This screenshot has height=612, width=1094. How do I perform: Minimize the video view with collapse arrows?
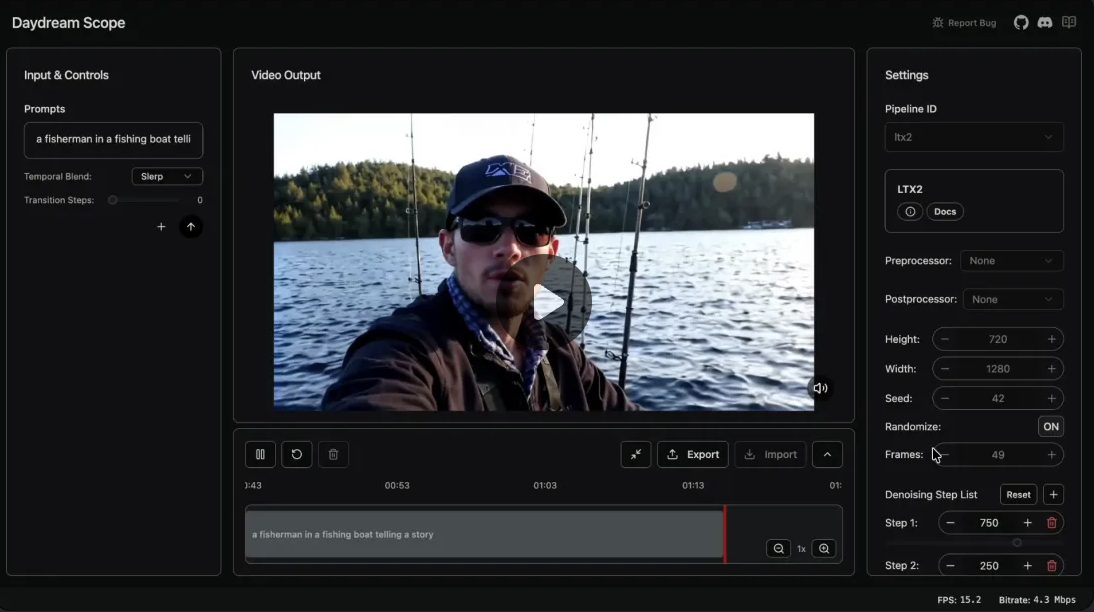tap(636, 454)
